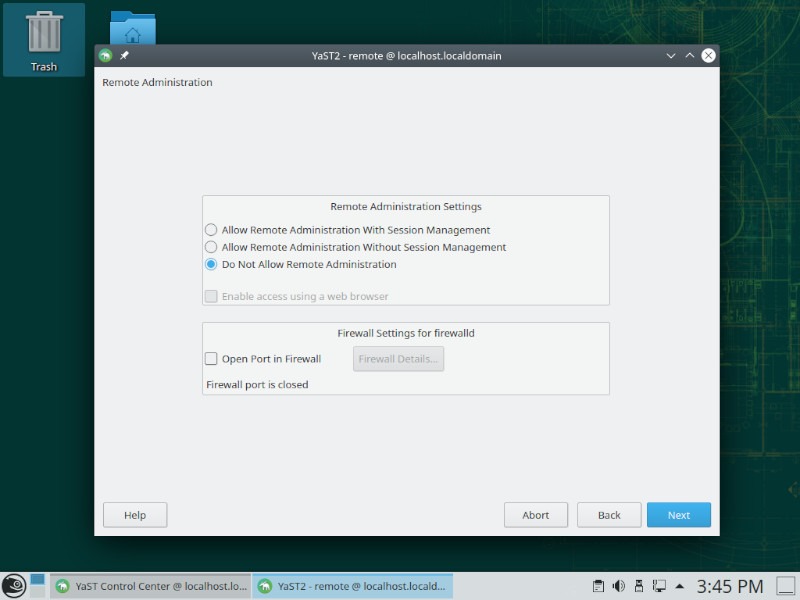Click the network monitor icon in the system tray
This screenshot has height=600, width=800.
point(659,585)
